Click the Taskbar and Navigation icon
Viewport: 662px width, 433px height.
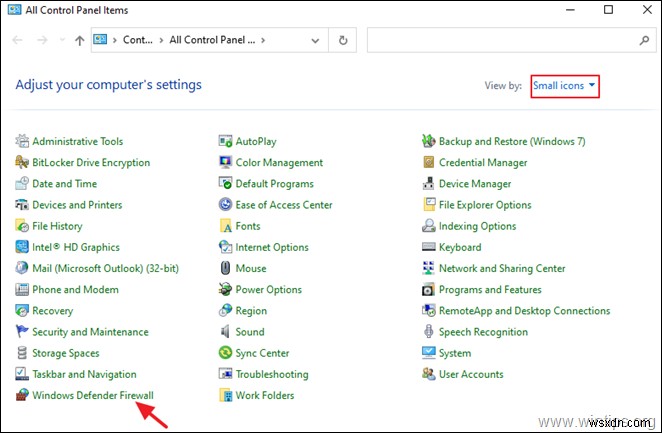pyautogui.click(x=22, y=374)
